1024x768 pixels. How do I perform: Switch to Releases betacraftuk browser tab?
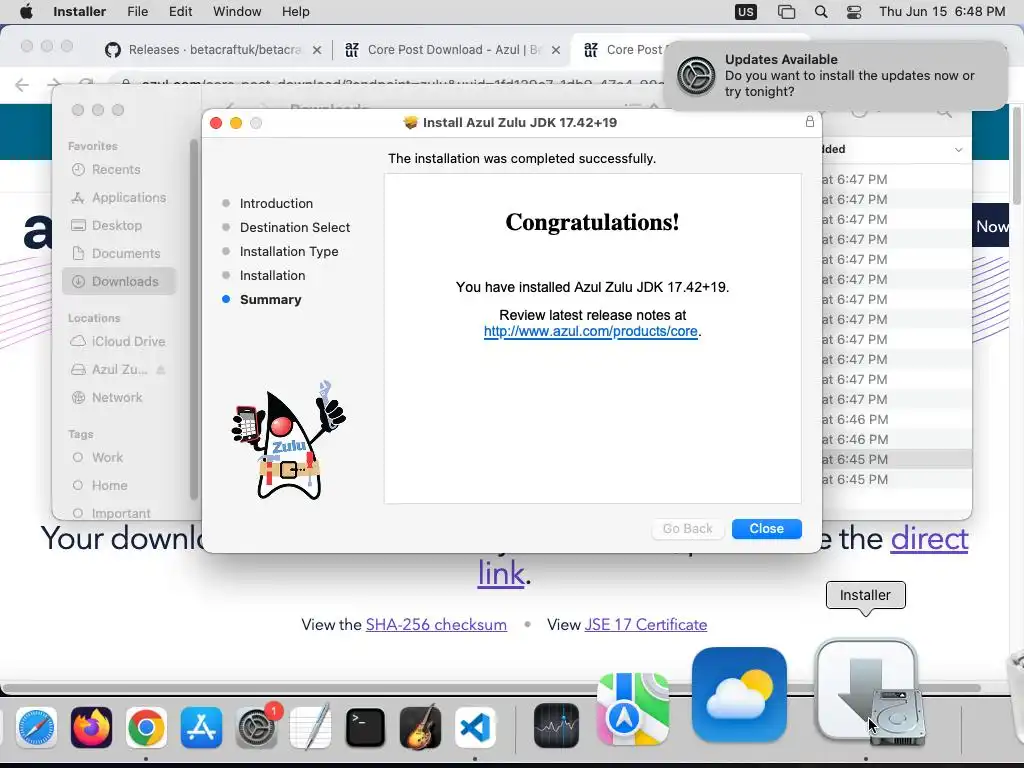pyautogui.click(x=214, y=50)
